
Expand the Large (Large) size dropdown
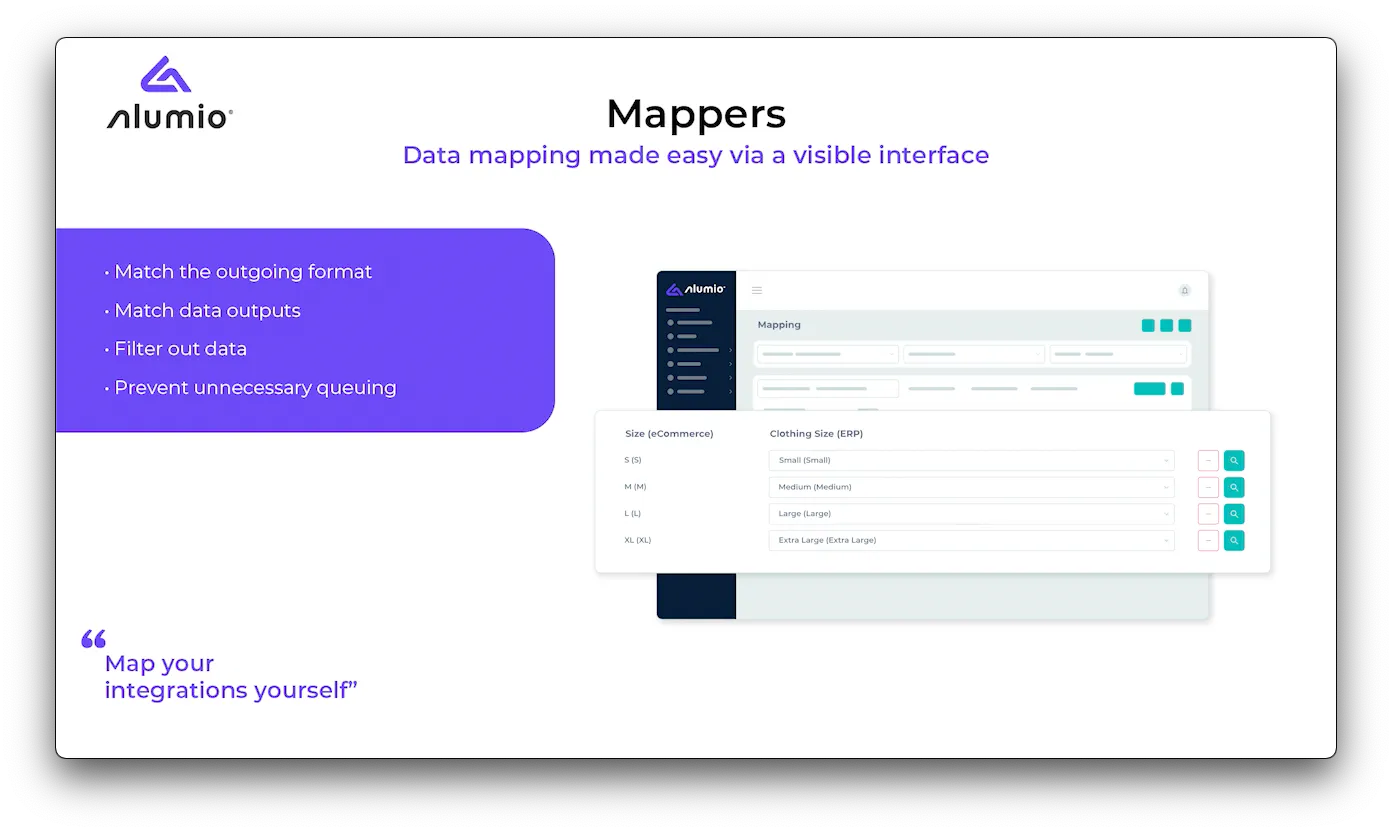pyautogui.click(x=972, y=514)
